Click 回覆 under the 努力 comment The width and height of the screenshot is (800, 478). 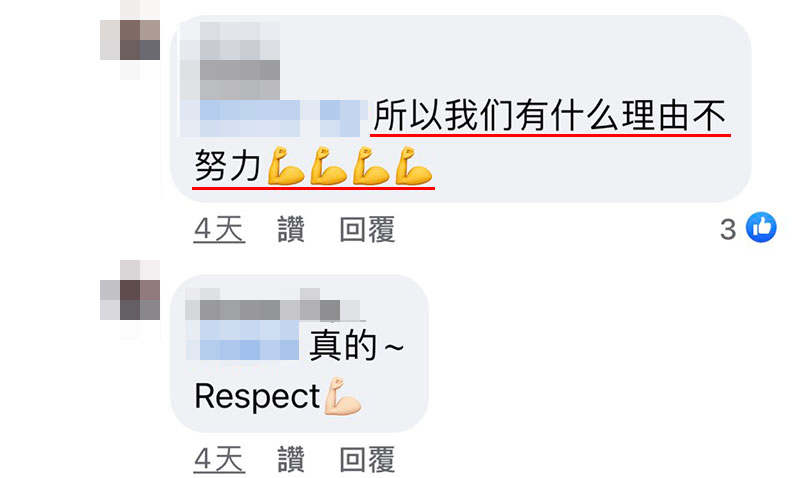tap(367, 230)
